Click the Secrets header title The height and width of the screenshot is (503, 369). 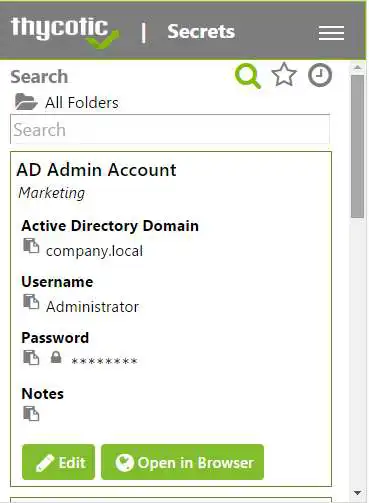tap(201, 32)
